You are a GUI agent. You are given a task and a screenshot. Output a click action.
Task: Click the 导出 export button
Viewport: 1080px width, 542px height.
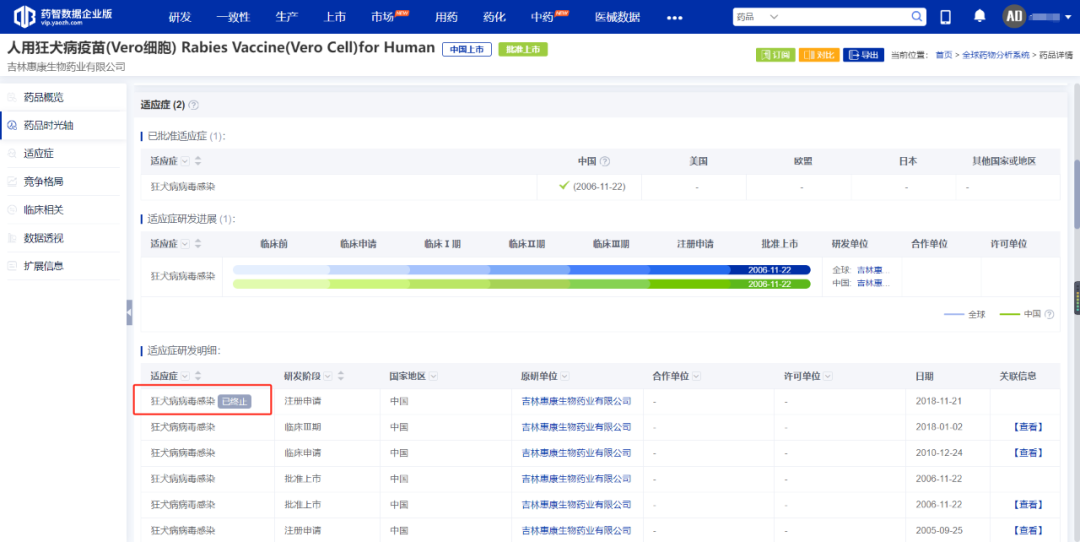(863, 55)
